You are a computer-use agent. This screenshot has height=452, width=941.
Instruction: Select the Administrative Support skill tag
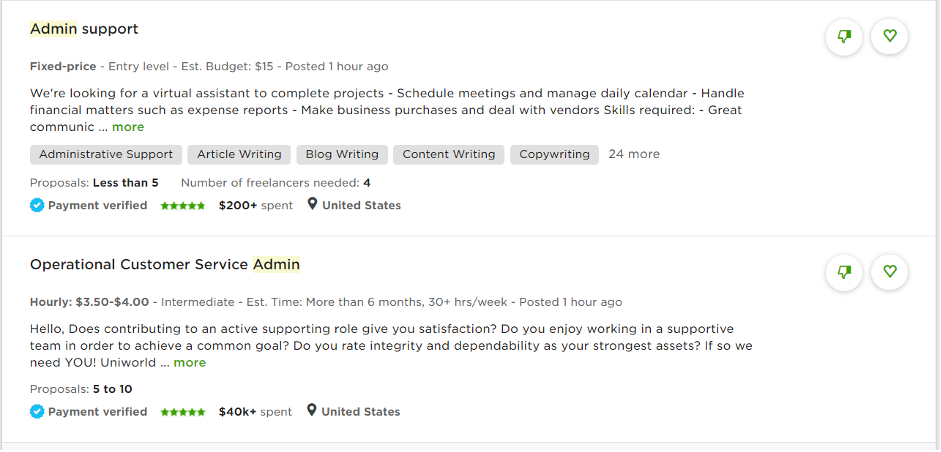pyautogui.click(x=106, y=154)
